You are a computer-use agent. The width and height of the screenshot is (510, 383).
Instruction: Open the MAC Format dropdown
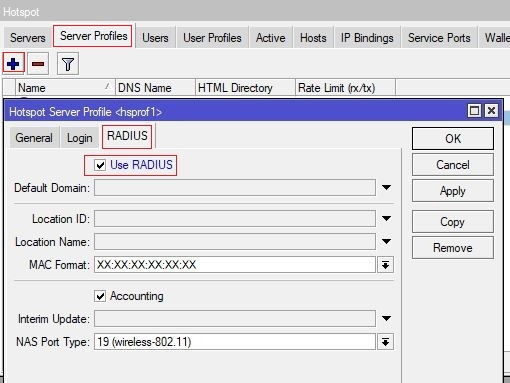point(385,265)
